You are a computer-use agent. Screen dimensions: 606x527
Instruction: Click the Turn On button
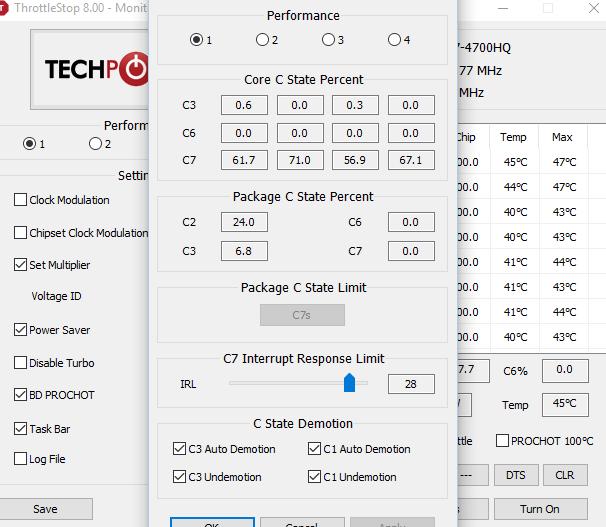coord(540,509)
